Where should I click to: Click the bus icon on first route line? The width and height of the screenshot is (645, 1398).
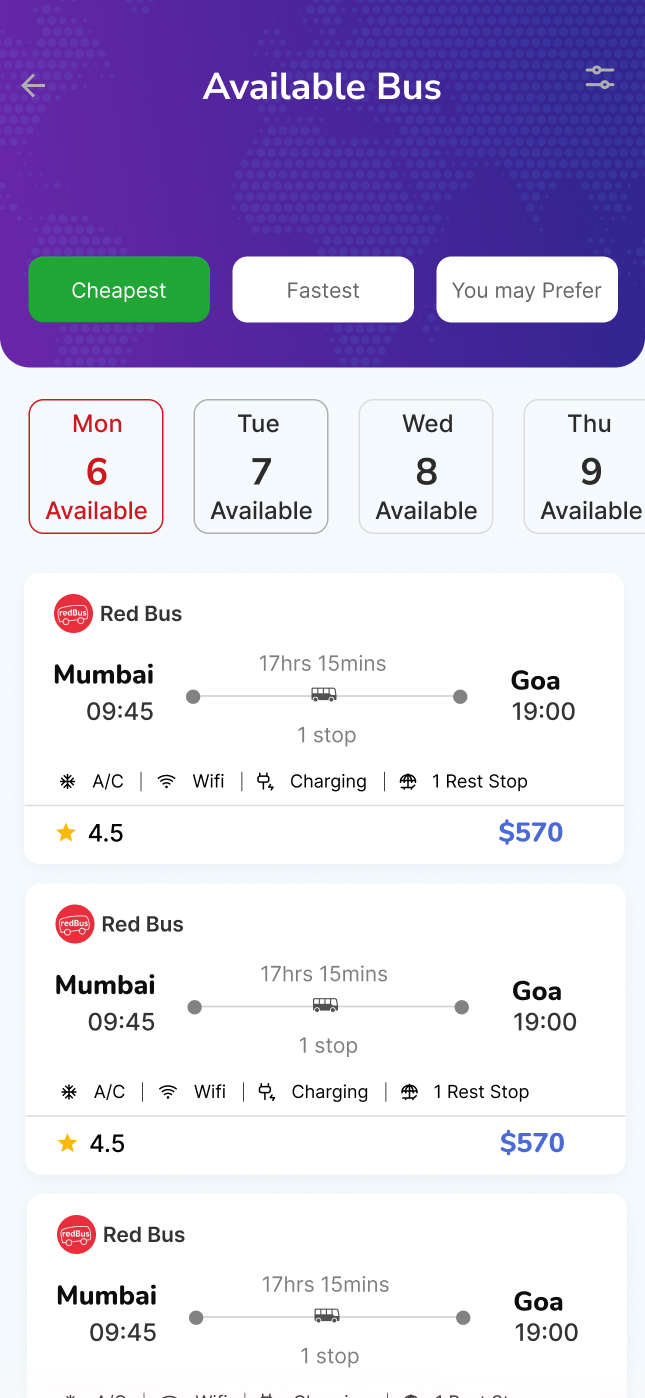tap(324, 695)
